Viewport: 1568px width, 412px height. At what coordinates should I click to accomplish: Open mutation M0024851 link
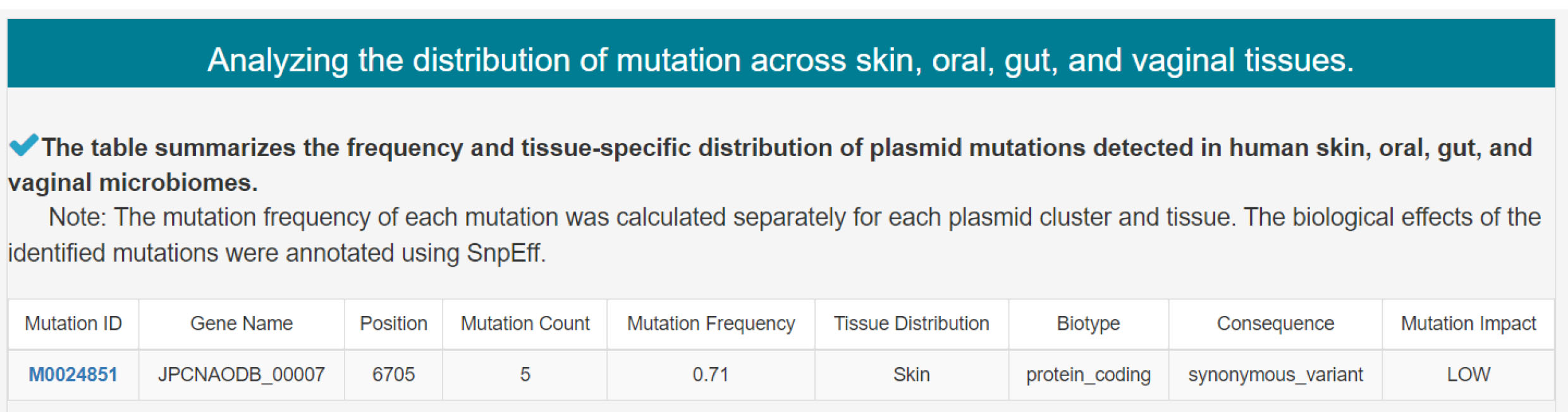click(73, 375)
